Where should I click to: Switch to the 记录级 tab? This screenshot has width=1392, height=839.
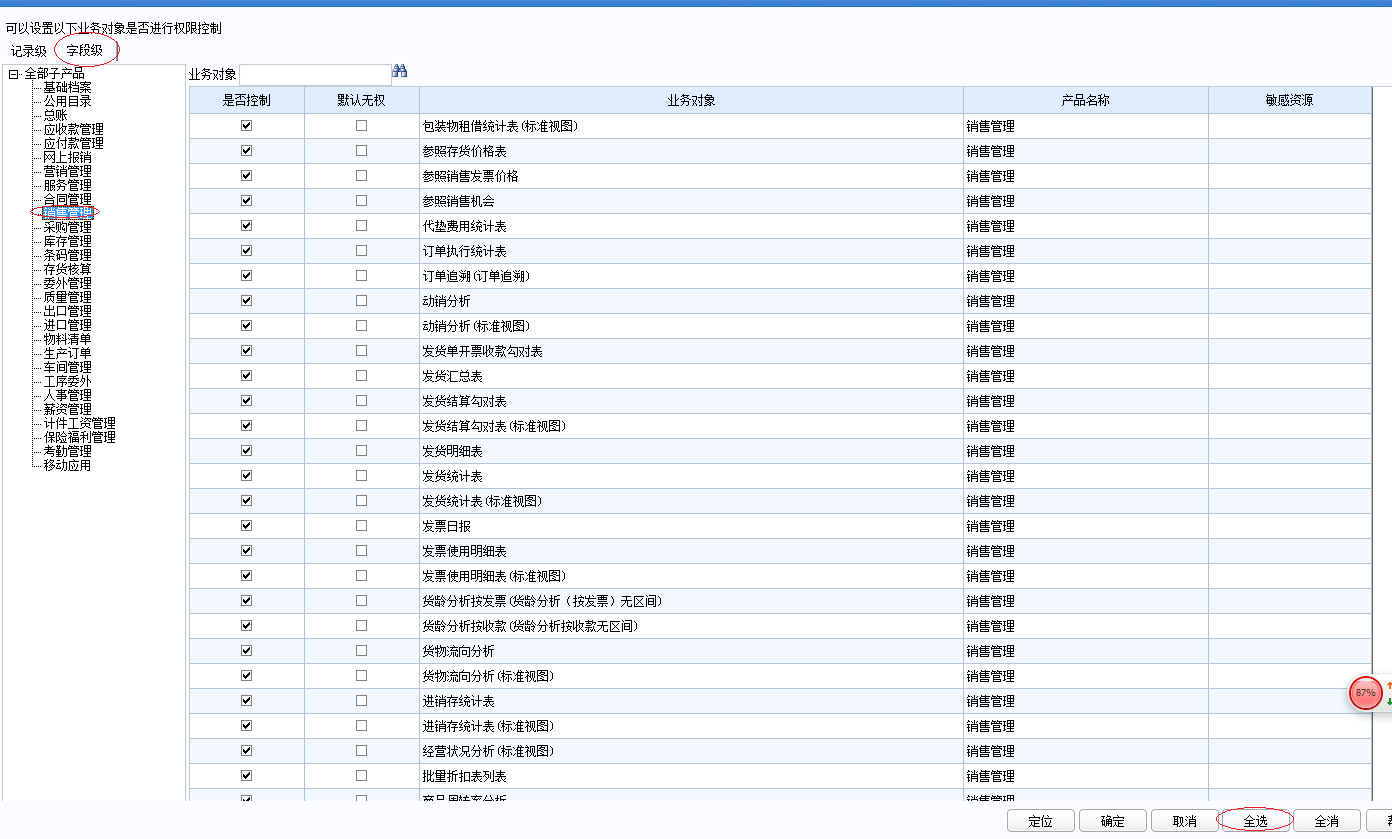[29, 51]
